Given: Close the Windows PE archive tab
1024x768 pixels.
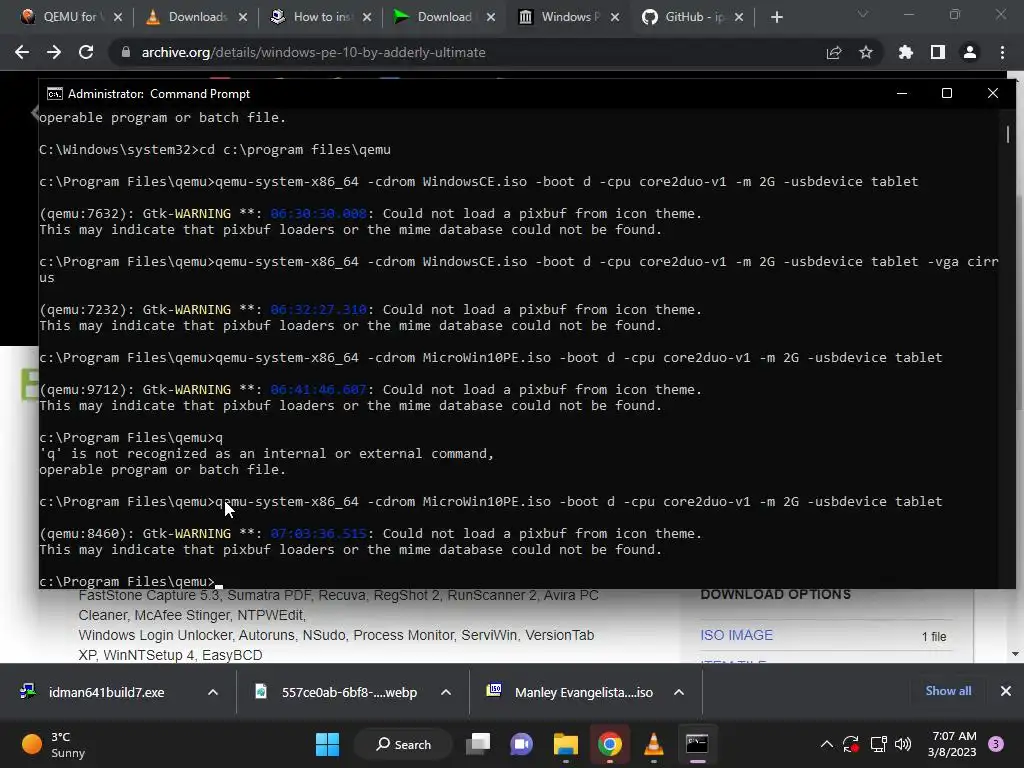Looking at the screenshot, I should point(615,17).
